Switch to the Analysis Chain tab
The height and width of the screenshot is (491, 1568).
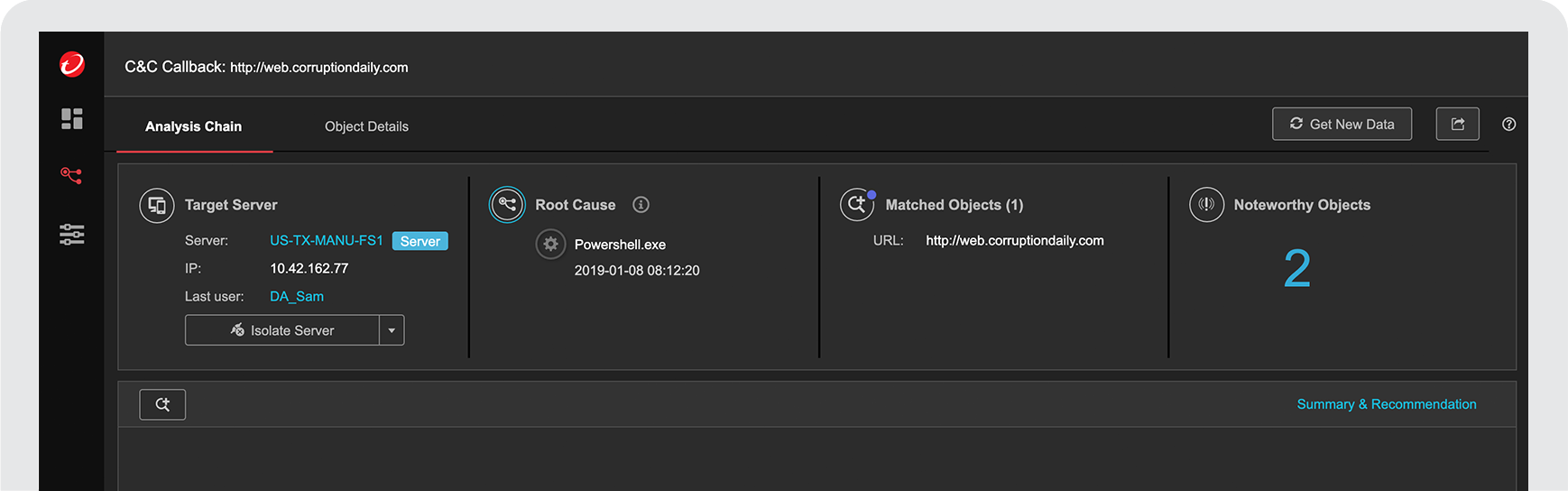(x=193, y=126)
